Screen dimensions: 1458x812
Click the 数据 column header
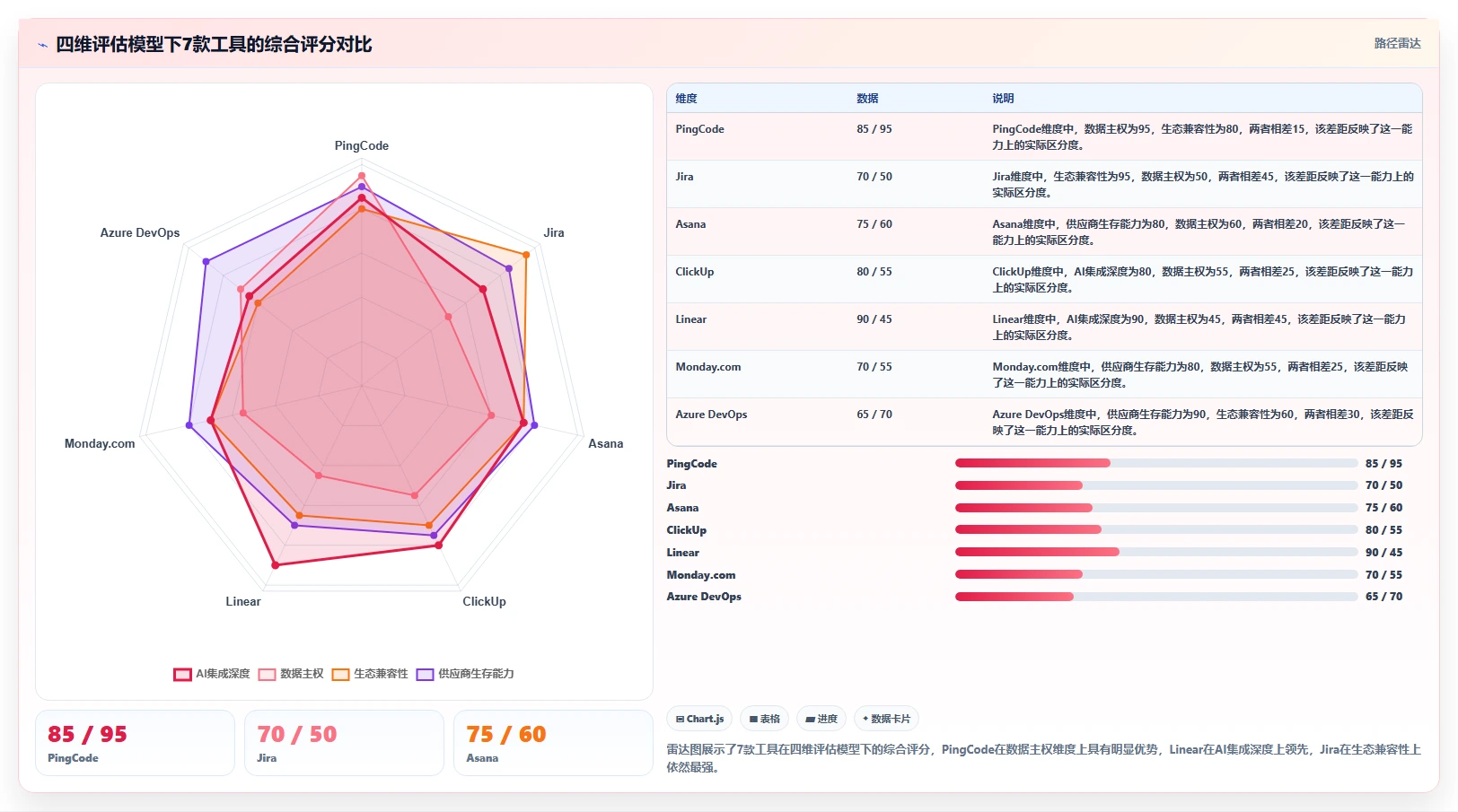coord(867,99)
